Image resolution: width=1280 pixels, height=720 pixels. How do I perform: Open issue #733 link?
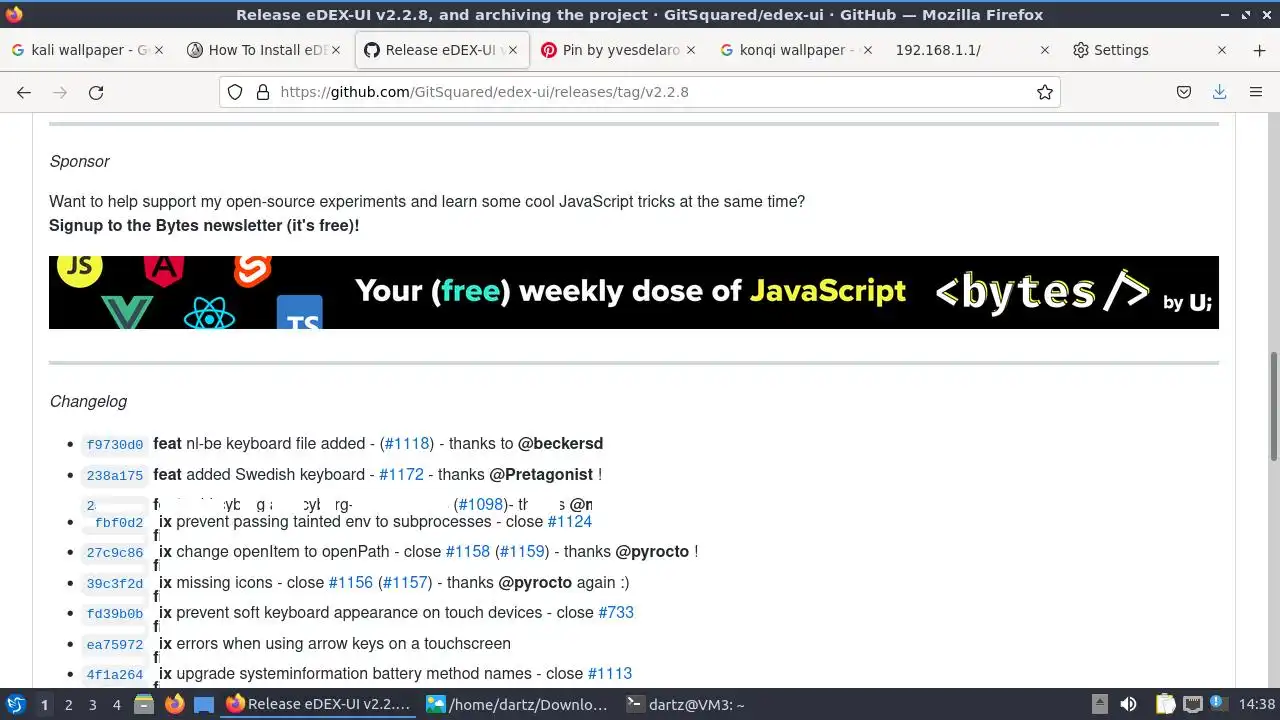pyautogui.click(x=616, y=612)
